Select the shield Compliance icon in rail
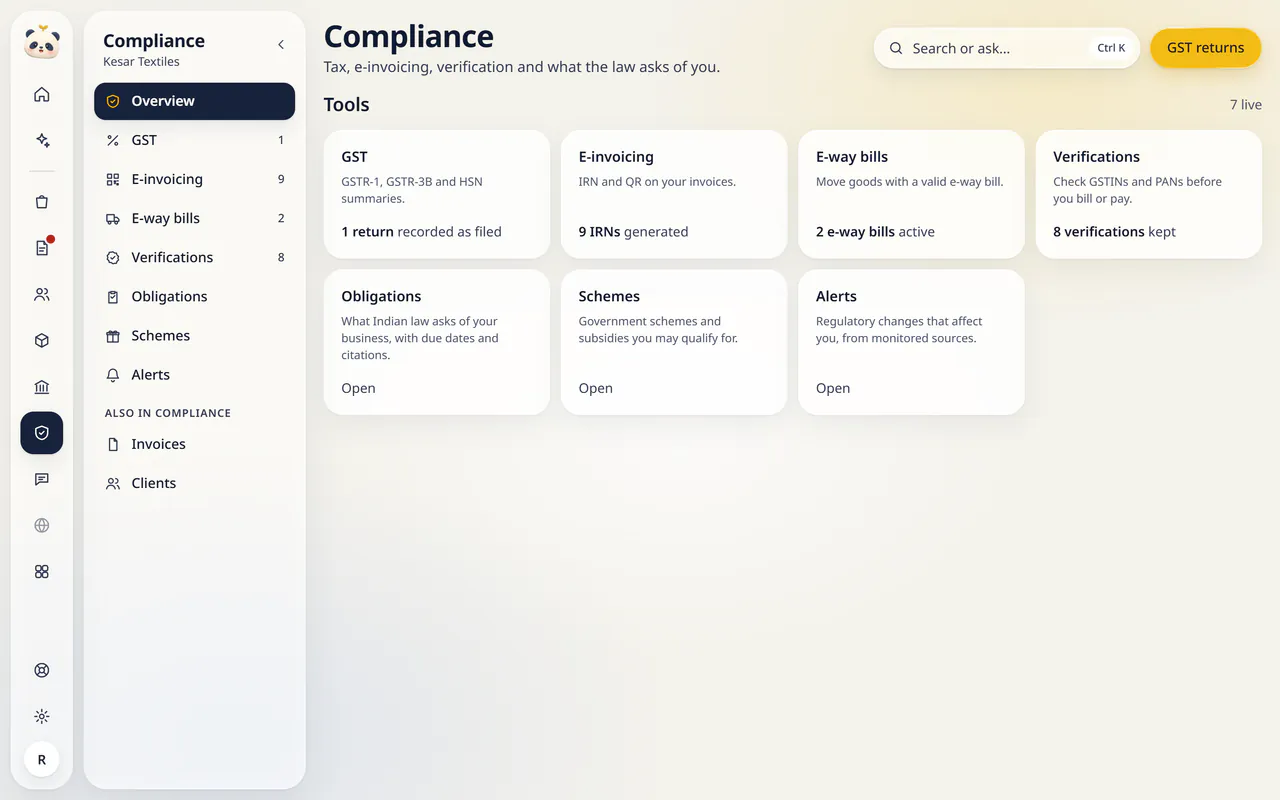The width and height of the screenshot is (1280, 800). pos(42,433)
